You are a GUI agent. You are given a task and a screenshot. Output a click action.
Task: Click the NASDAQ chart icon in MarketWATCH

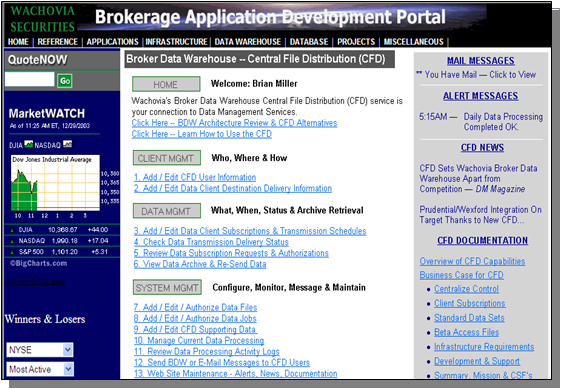click(67, 144)
